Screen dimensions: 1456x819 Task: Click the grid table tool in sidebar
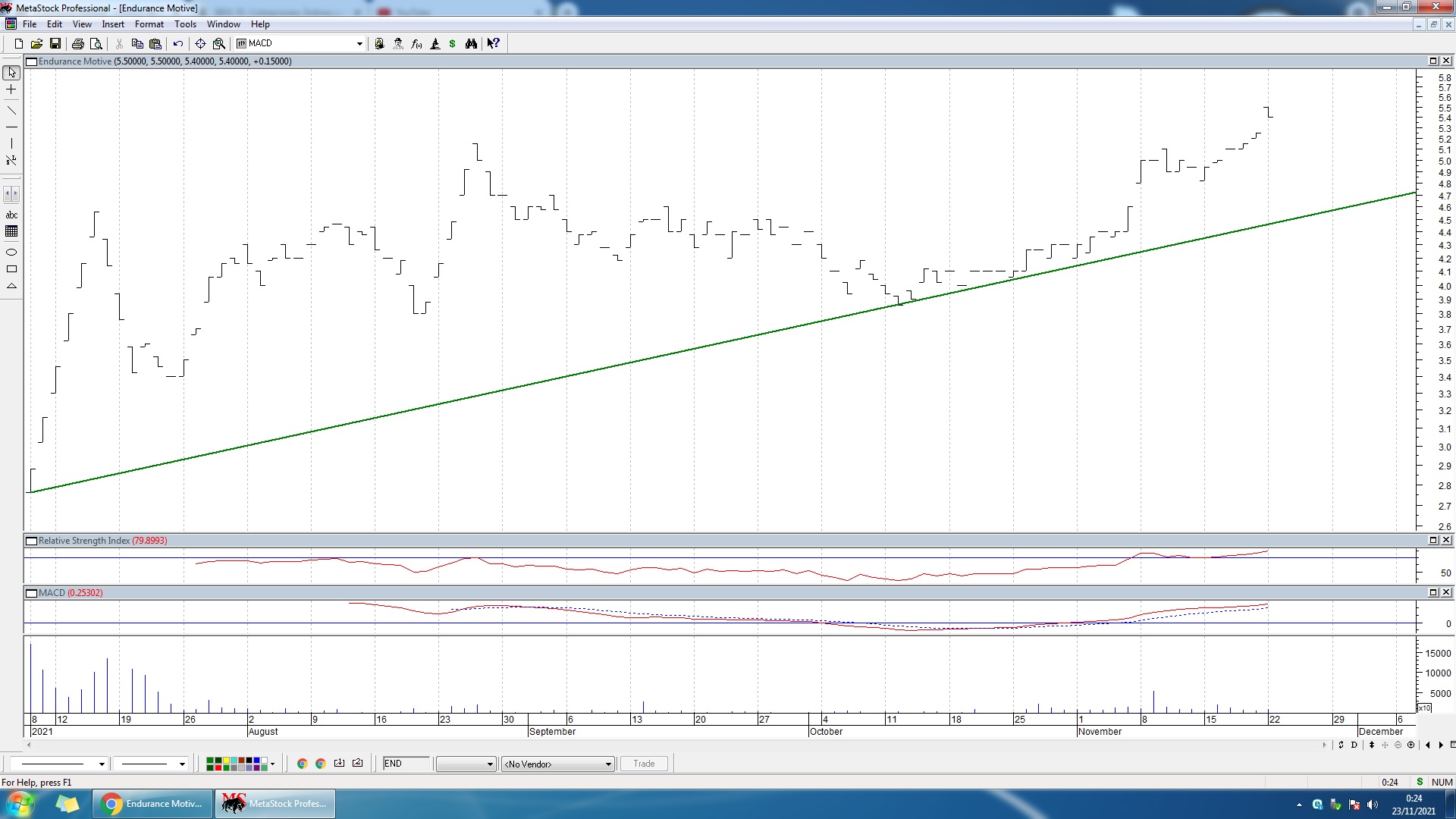[x=11, y=231]
